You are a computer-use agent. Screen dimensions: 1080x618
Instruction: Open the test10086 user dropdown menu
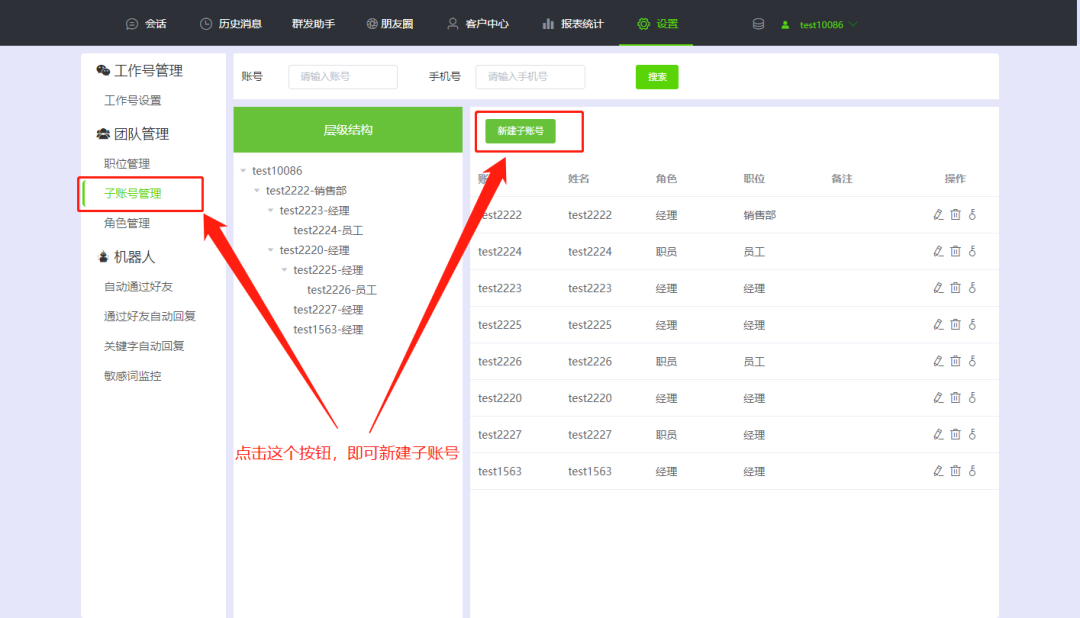click(820, 22)
